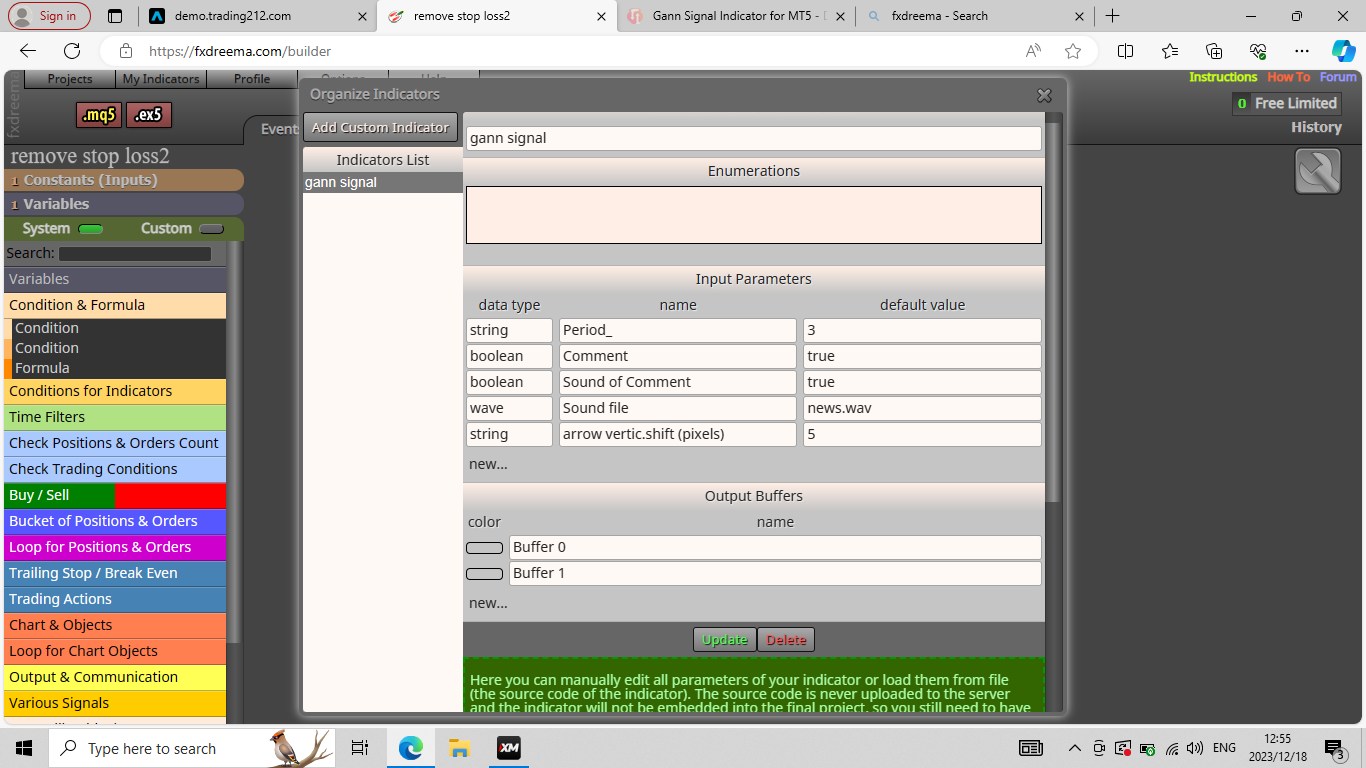Expand the Variables panel header

point(124,204)
